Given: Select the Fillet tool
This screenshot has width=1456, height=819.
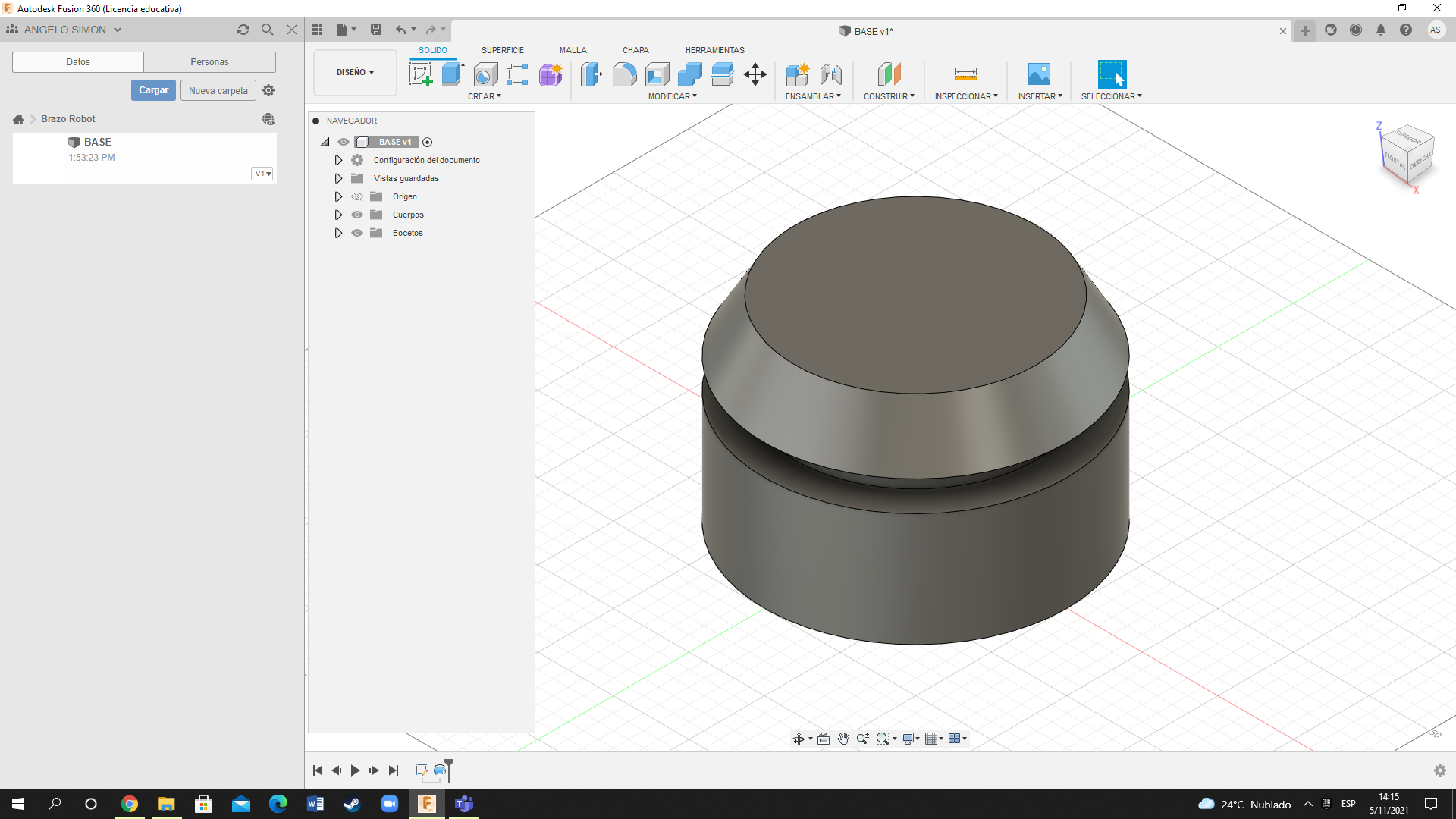Looking at the screenshot, I should [624, 74].
